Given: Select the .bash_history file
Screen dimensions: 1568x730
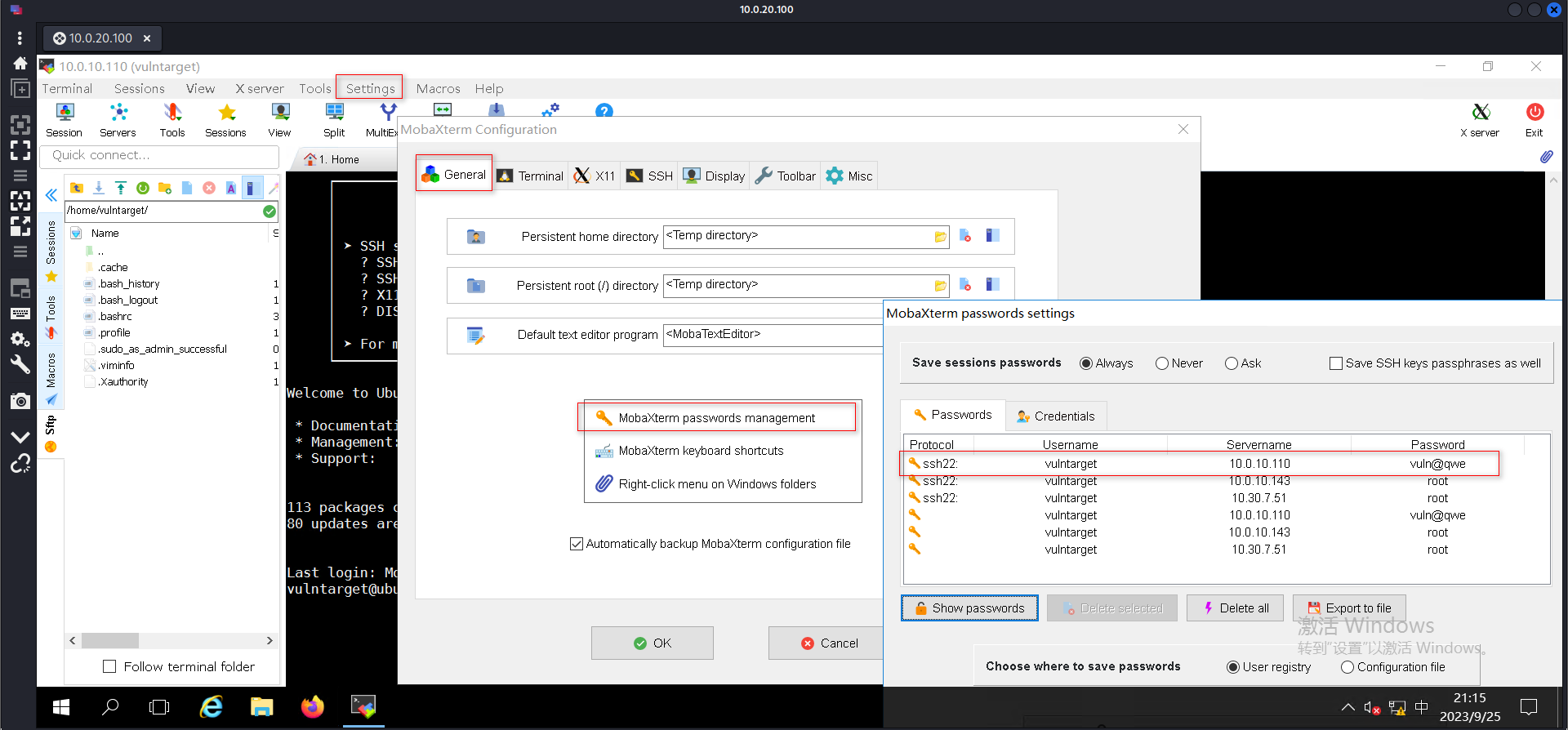Looking at the screenshot, I should (129, 284).
